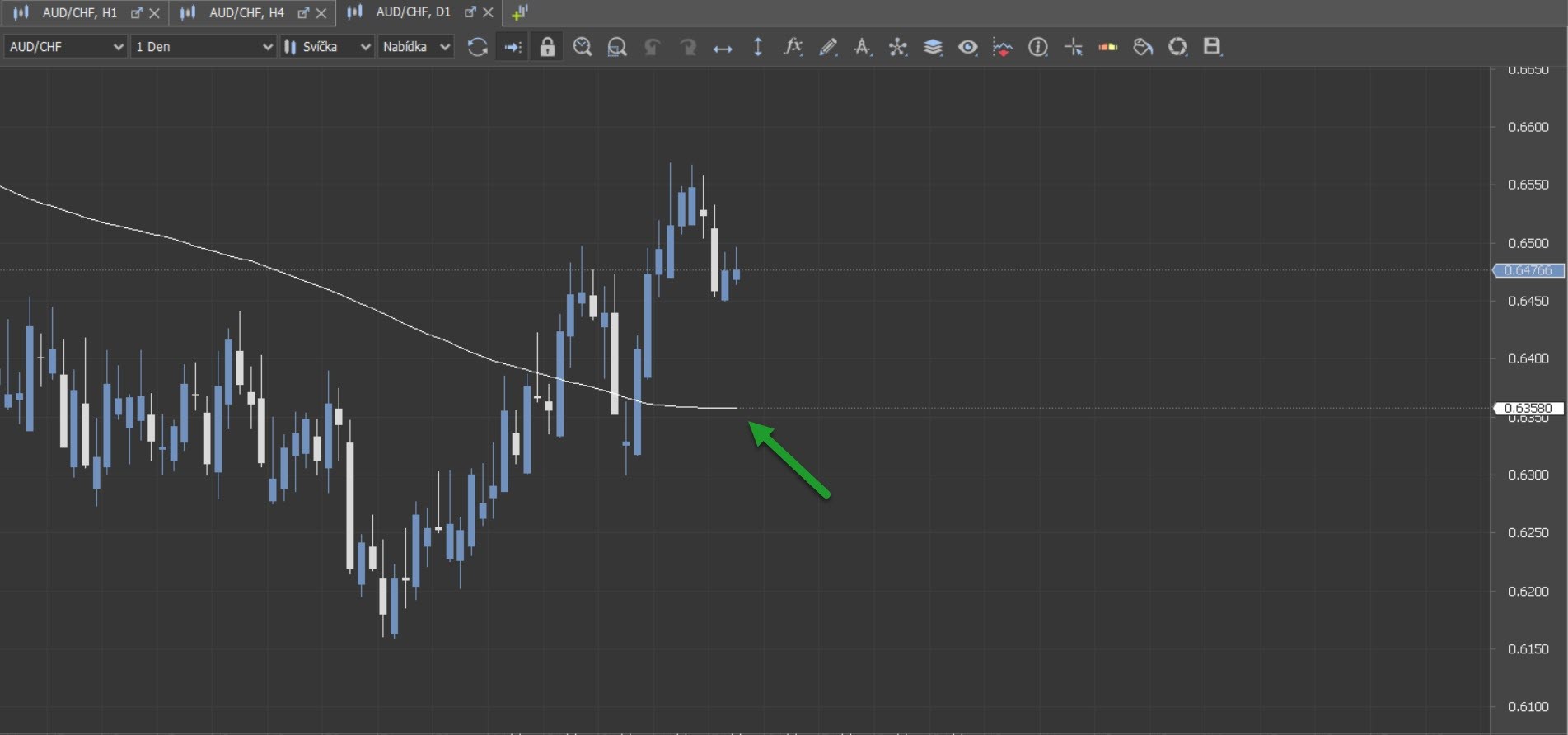Click the horizontal double-arrow scale icon
The height and width of the screenshot is (735, 1568).
pos(723,48)
